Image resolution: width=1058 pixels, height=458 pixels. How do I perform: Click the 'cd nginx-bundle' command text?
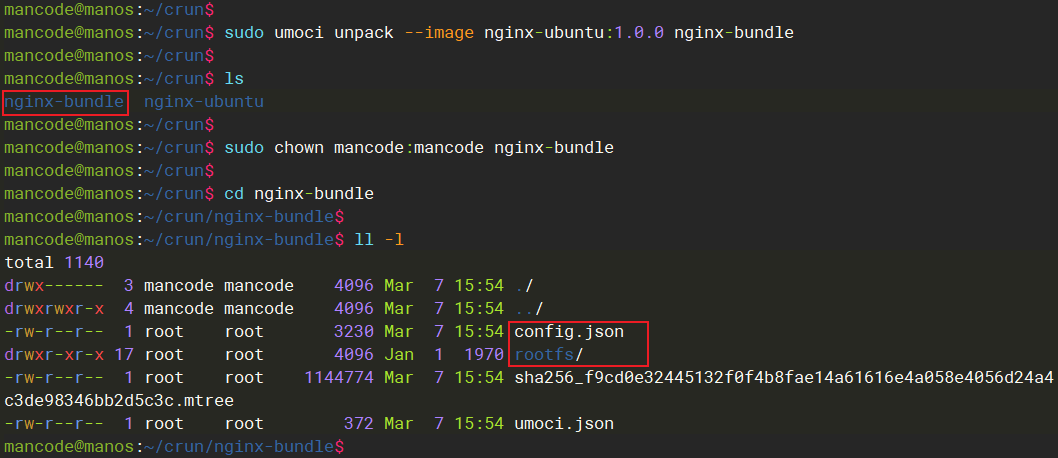299,193
